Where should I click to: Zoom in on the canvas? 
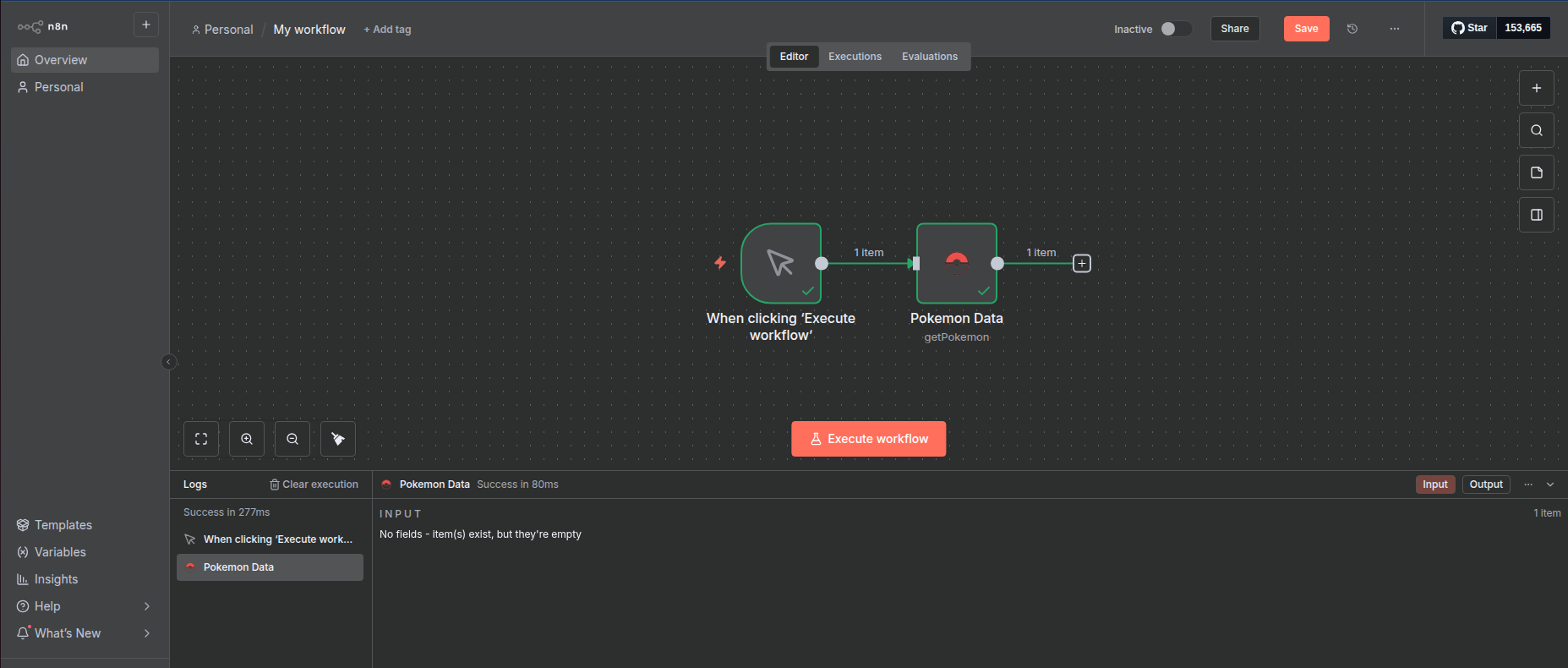247,439
